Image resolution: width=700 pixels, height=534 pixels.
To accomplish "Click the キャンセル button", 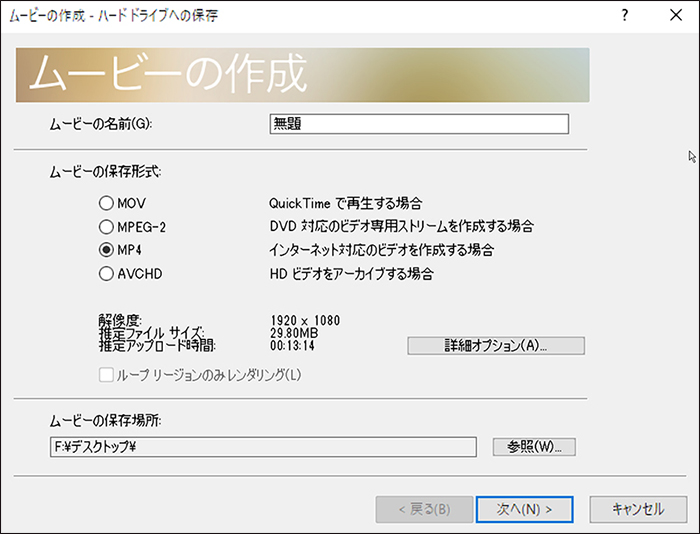I will click(x=638, y=509).
